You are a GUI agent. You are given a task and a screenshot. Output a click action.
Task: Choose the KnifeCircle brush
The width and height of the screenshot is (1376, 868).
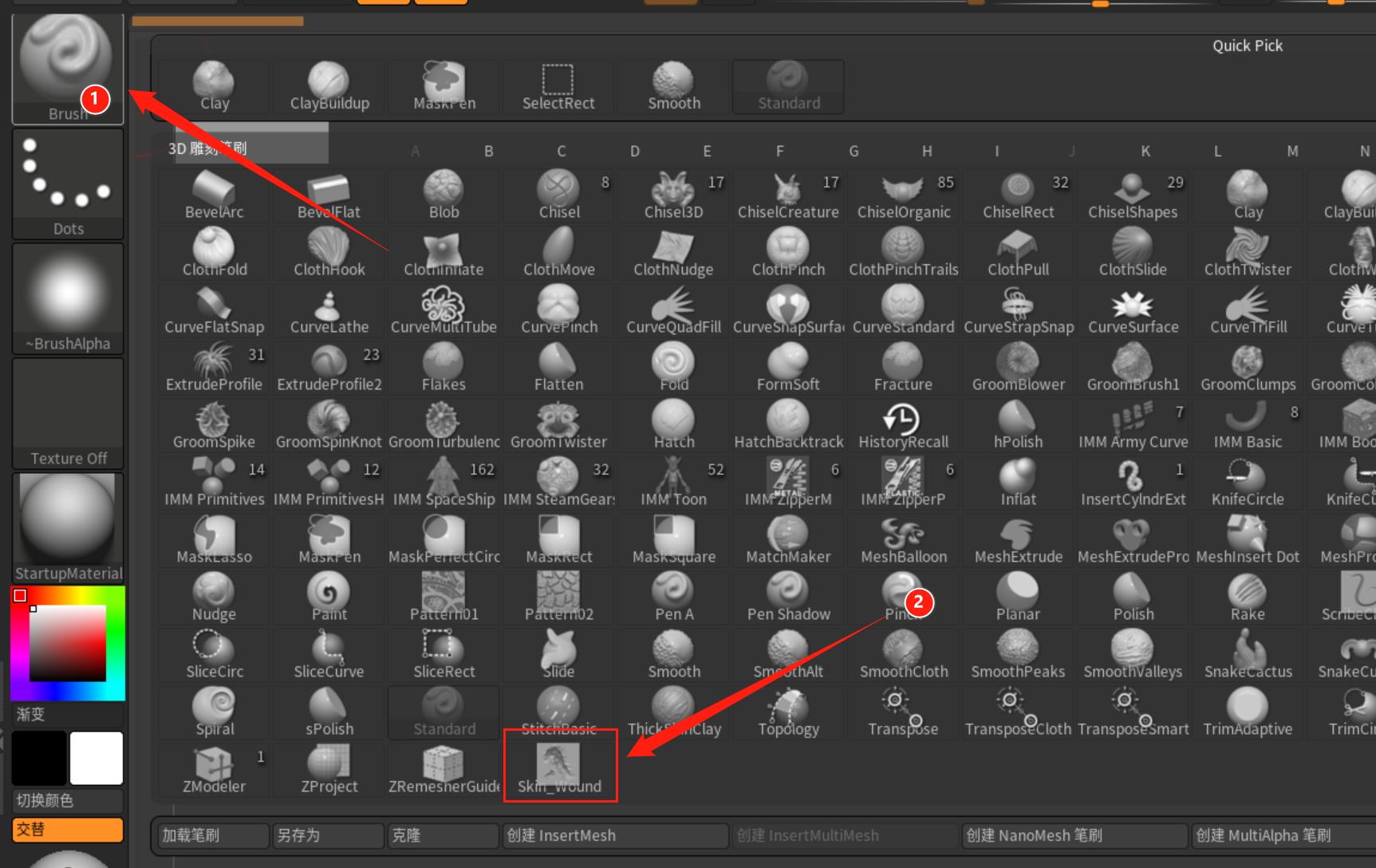[x=1248, y=483]
